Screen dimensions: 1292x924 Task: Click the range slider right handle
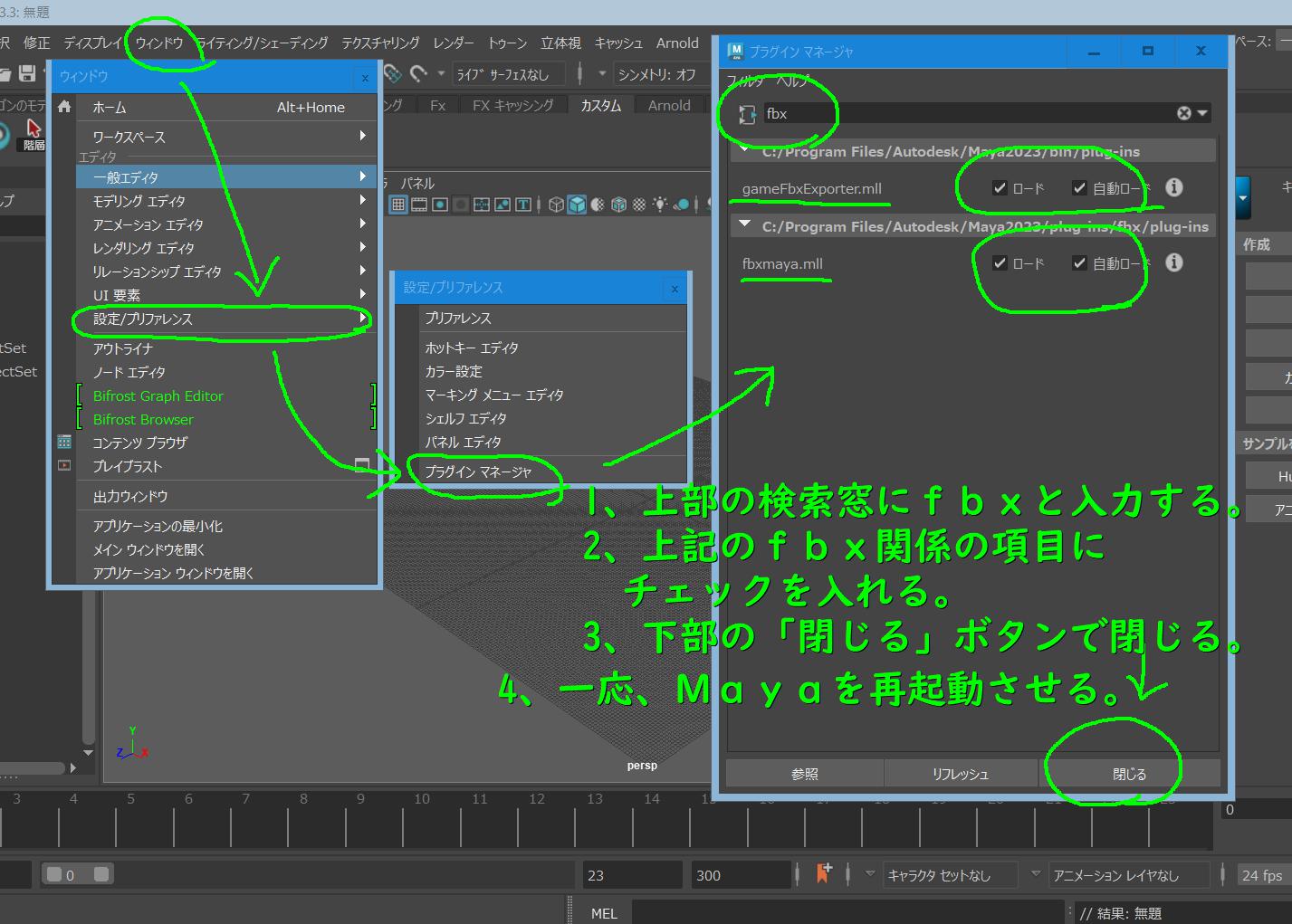coord(101,874)
